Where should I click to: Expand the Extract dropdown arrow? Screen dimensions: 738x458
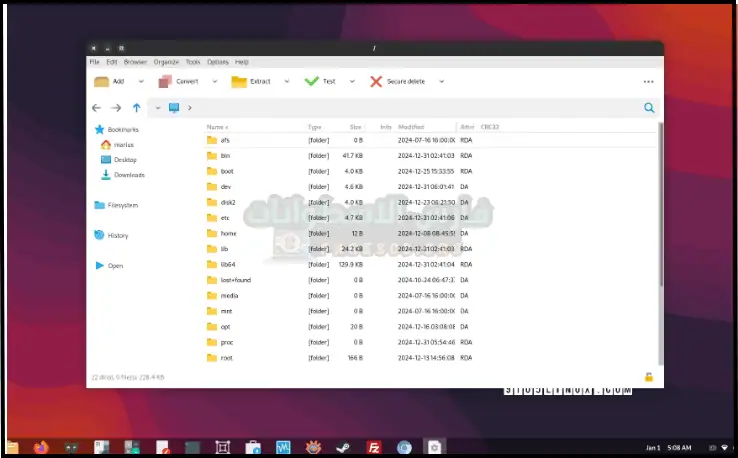[287, 81]
